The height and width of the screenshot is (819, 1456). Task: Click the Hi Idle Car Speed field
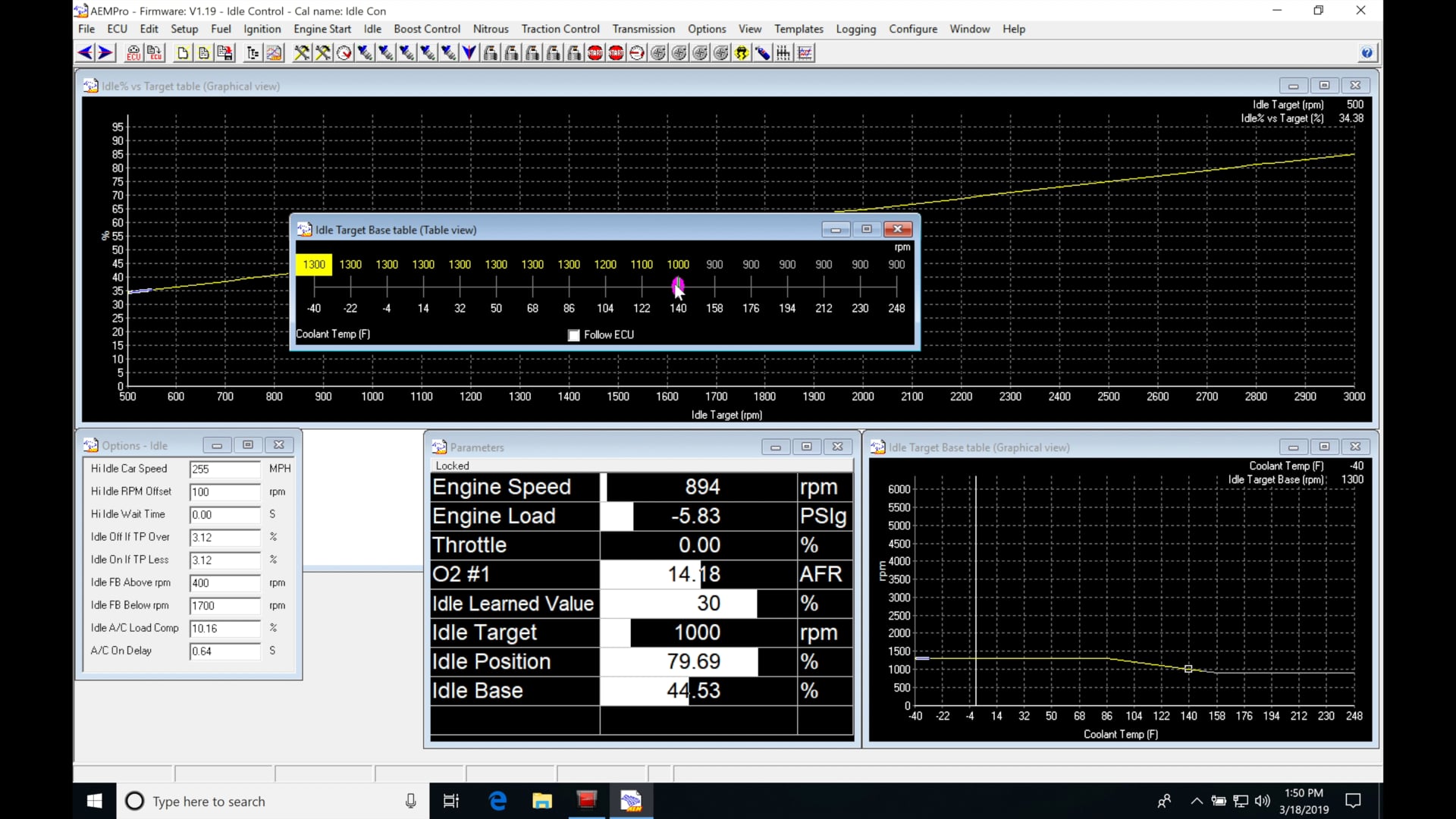click(x=224, y=469)
